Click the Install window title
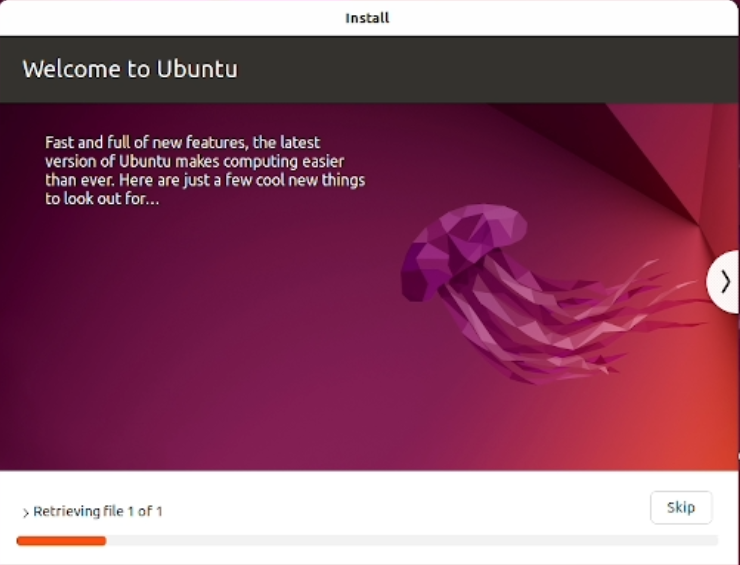The height and width of the screenshot is (565, 740). (367, 18)
